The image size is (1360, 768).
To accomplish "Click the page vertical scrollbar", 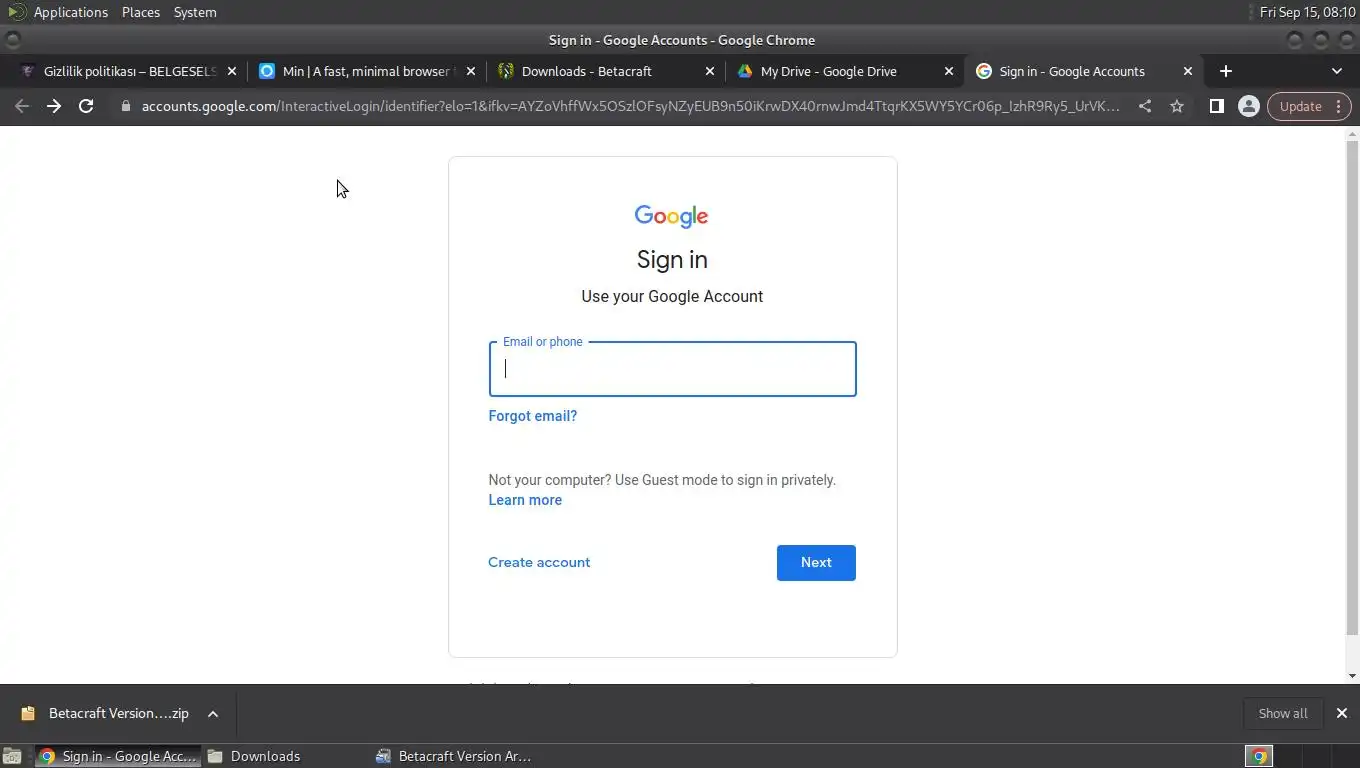I will coord(1352,388).
